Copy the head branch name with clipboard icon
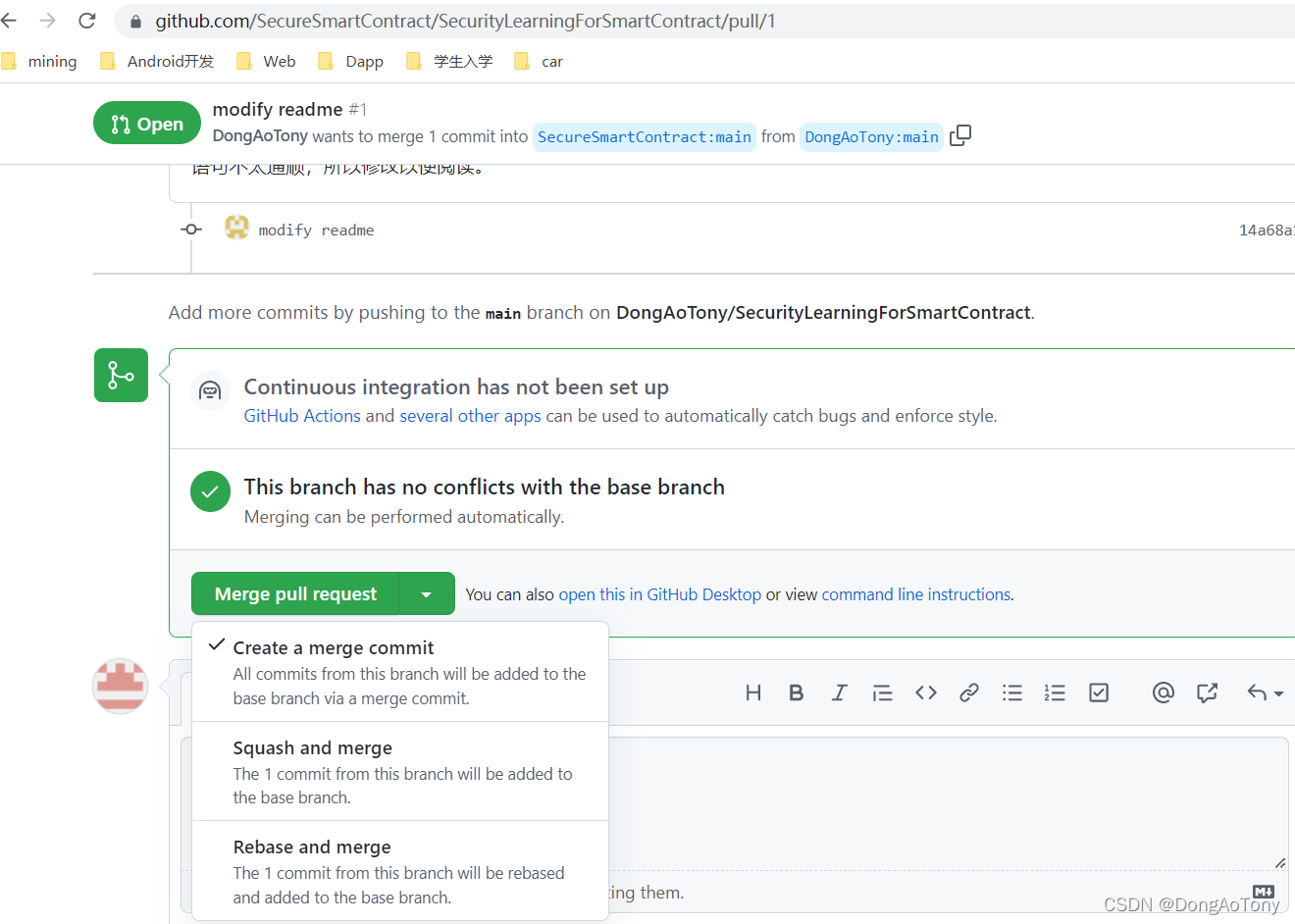1295x924 pixels. [x=960, y=135]
